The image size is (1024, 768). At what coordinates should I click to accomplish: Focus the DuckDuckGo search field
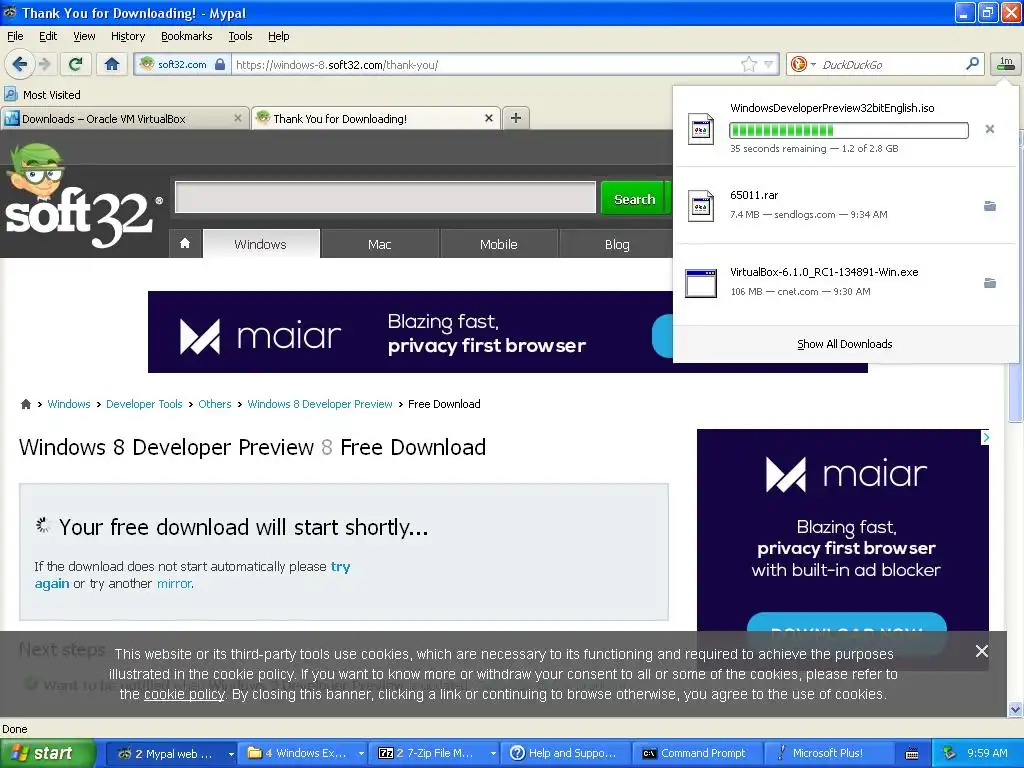tap(891, 64)
